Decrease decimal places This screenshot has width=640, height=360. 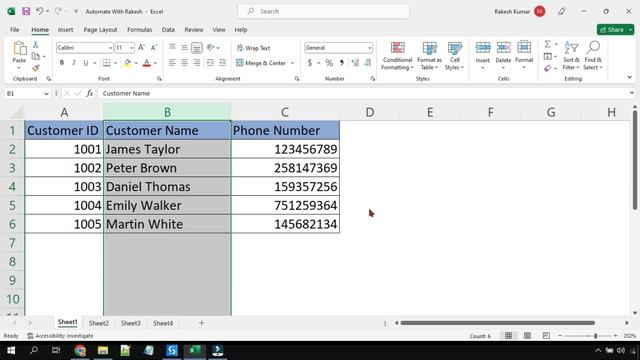[x=368, y=63]
